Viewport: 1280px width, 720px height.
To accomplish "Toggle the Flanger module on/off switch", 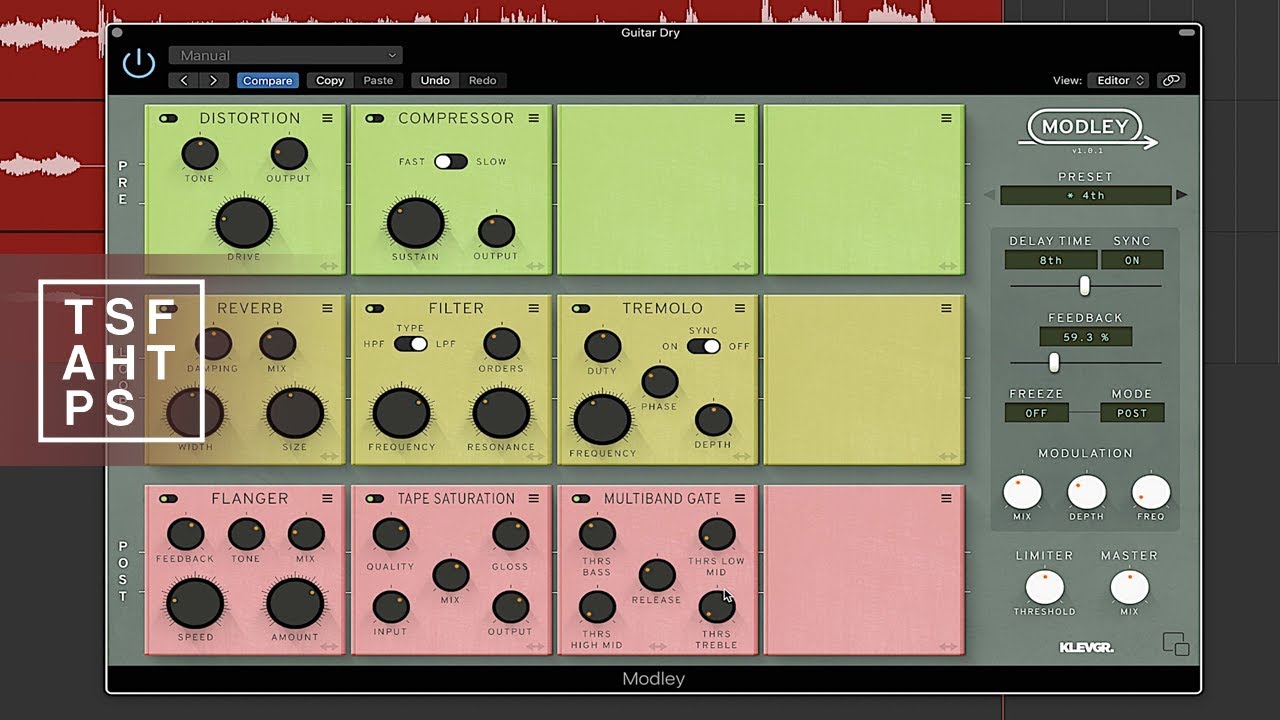I will point(168,499).
